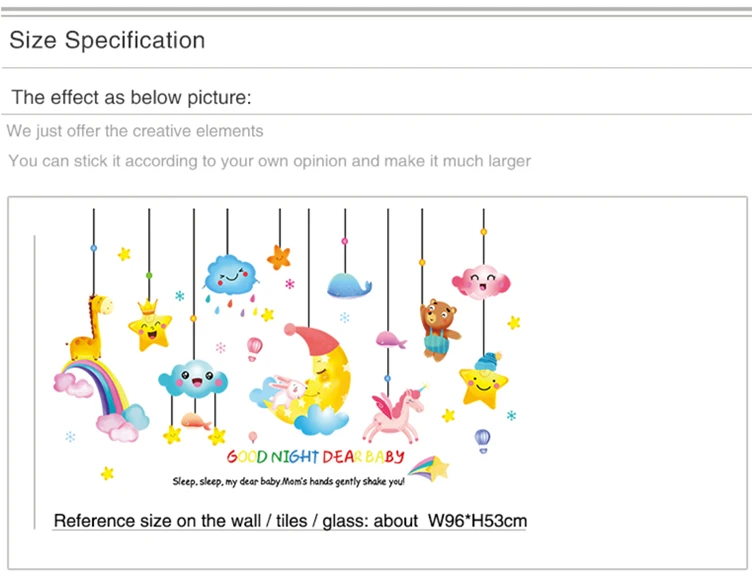Click the star with blue hat
This screenshot has height=574, width=752.
(483, 380)
